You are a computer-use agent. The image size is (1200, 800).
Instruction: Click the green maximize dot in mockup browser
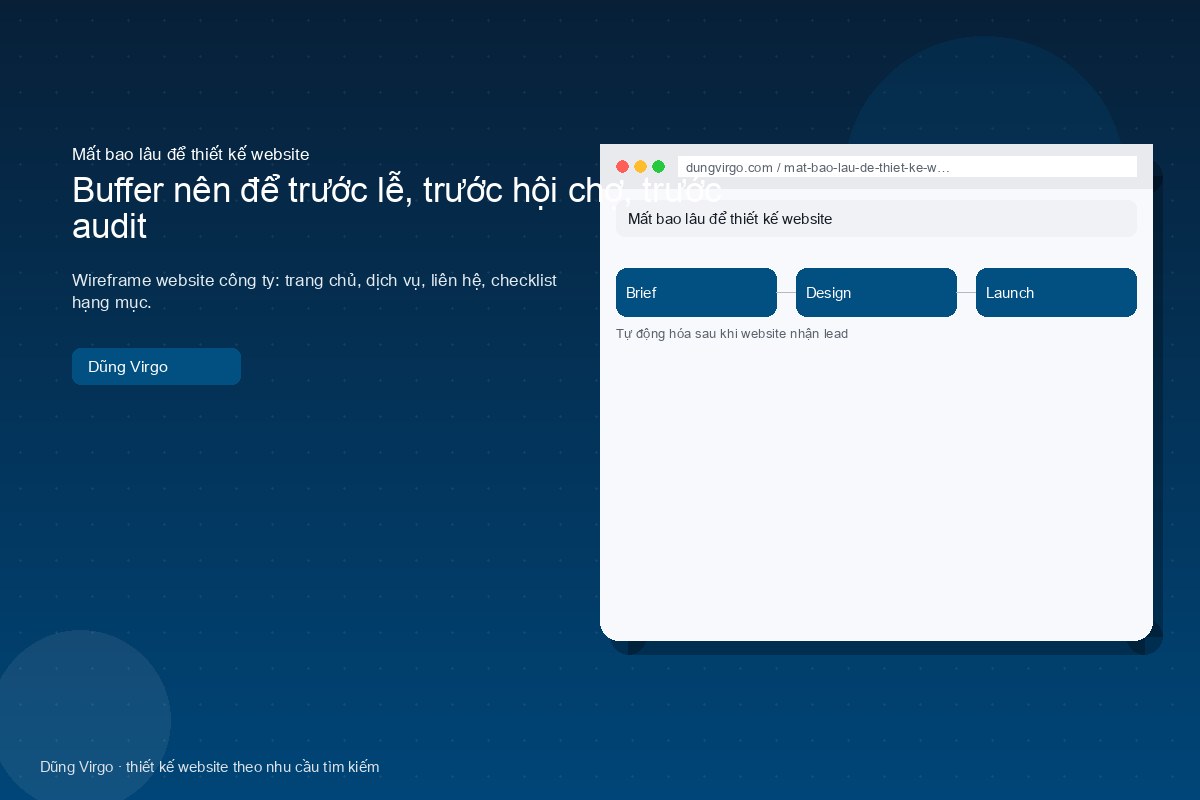[658, 167]
